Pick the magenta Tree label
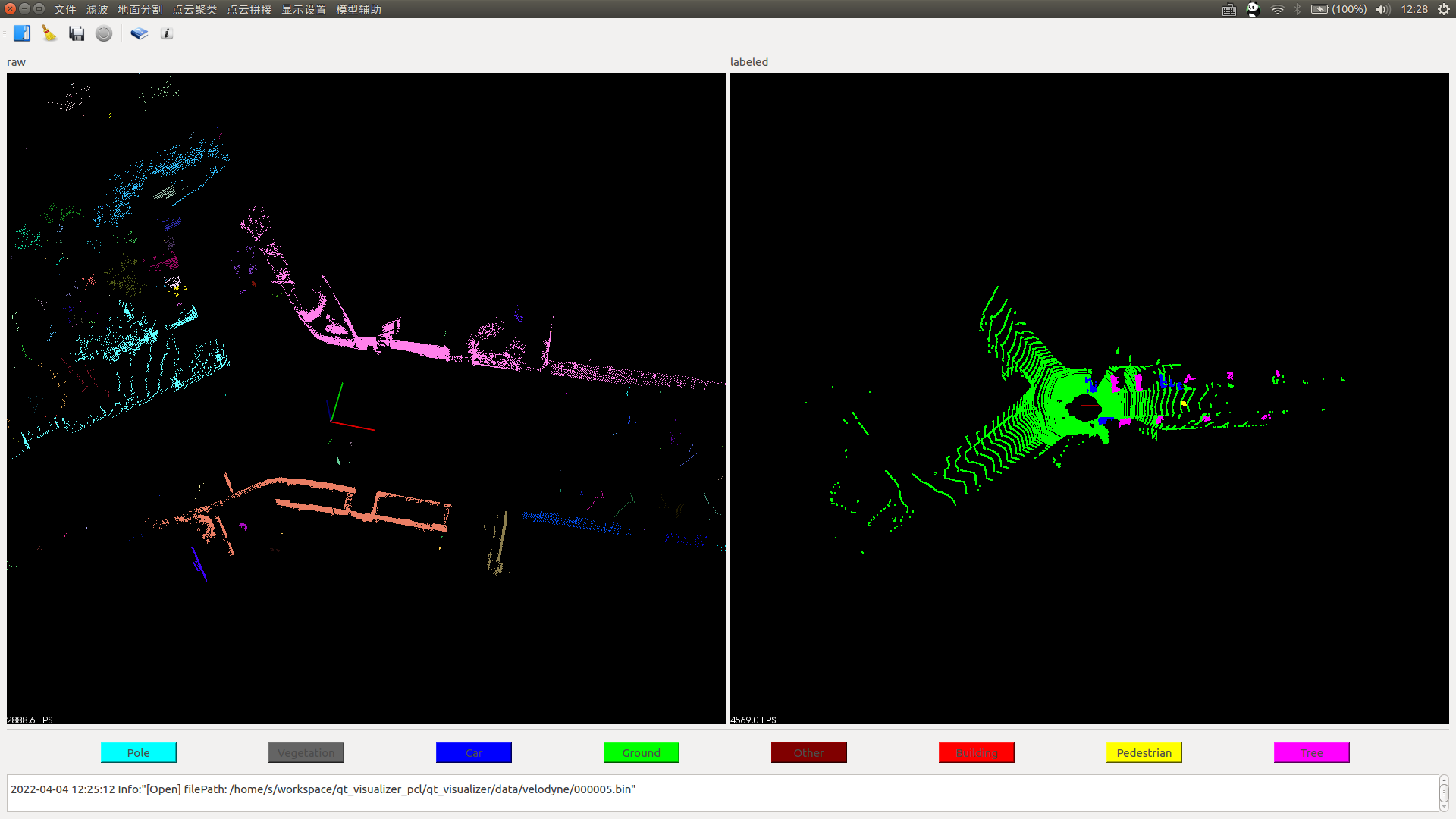1456x819 pixels. 1312,752
